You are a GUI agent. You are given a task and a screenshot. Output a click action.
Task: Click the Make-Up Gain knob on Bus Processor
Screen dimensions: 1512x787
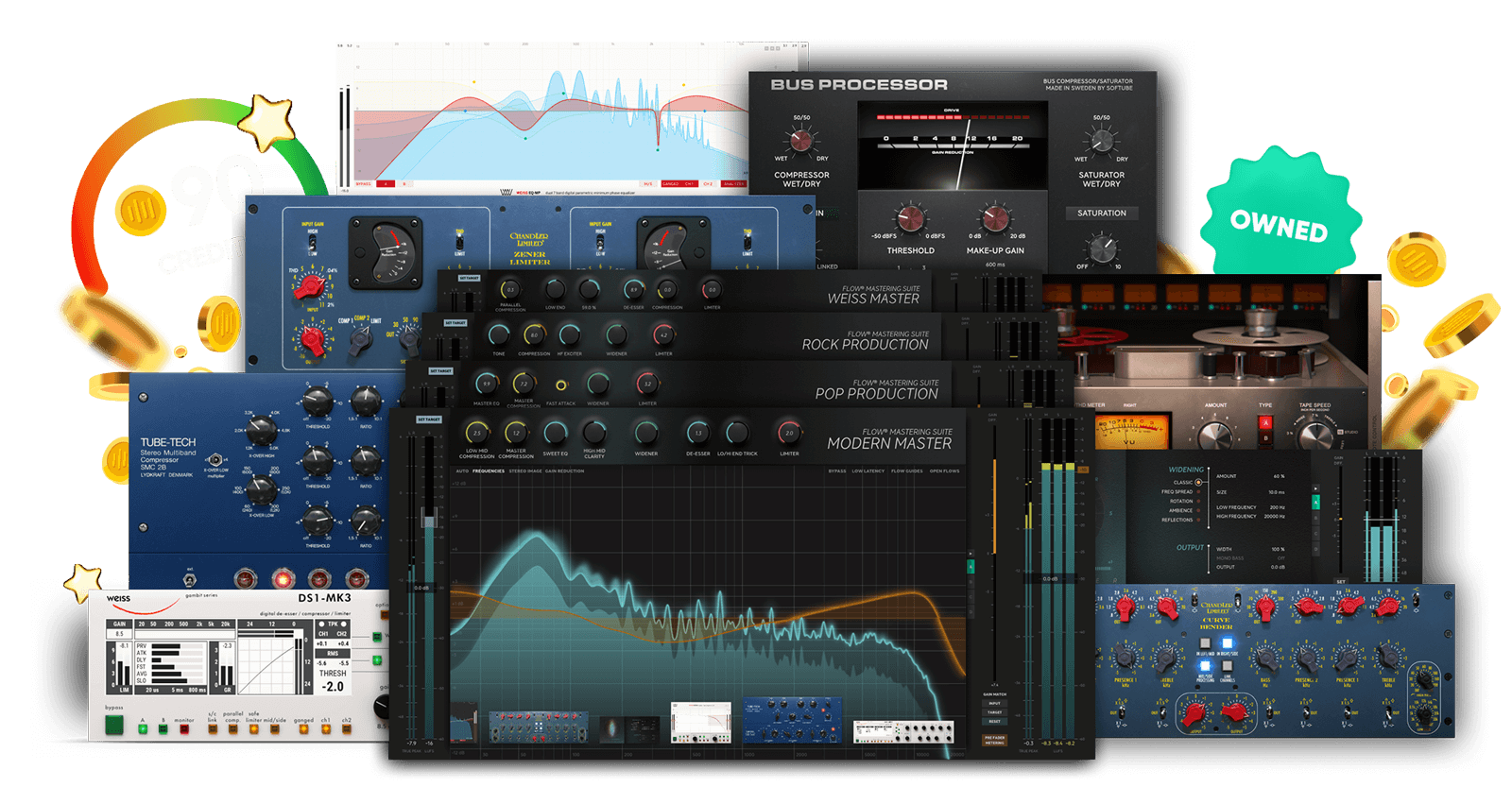pos(995,218)
